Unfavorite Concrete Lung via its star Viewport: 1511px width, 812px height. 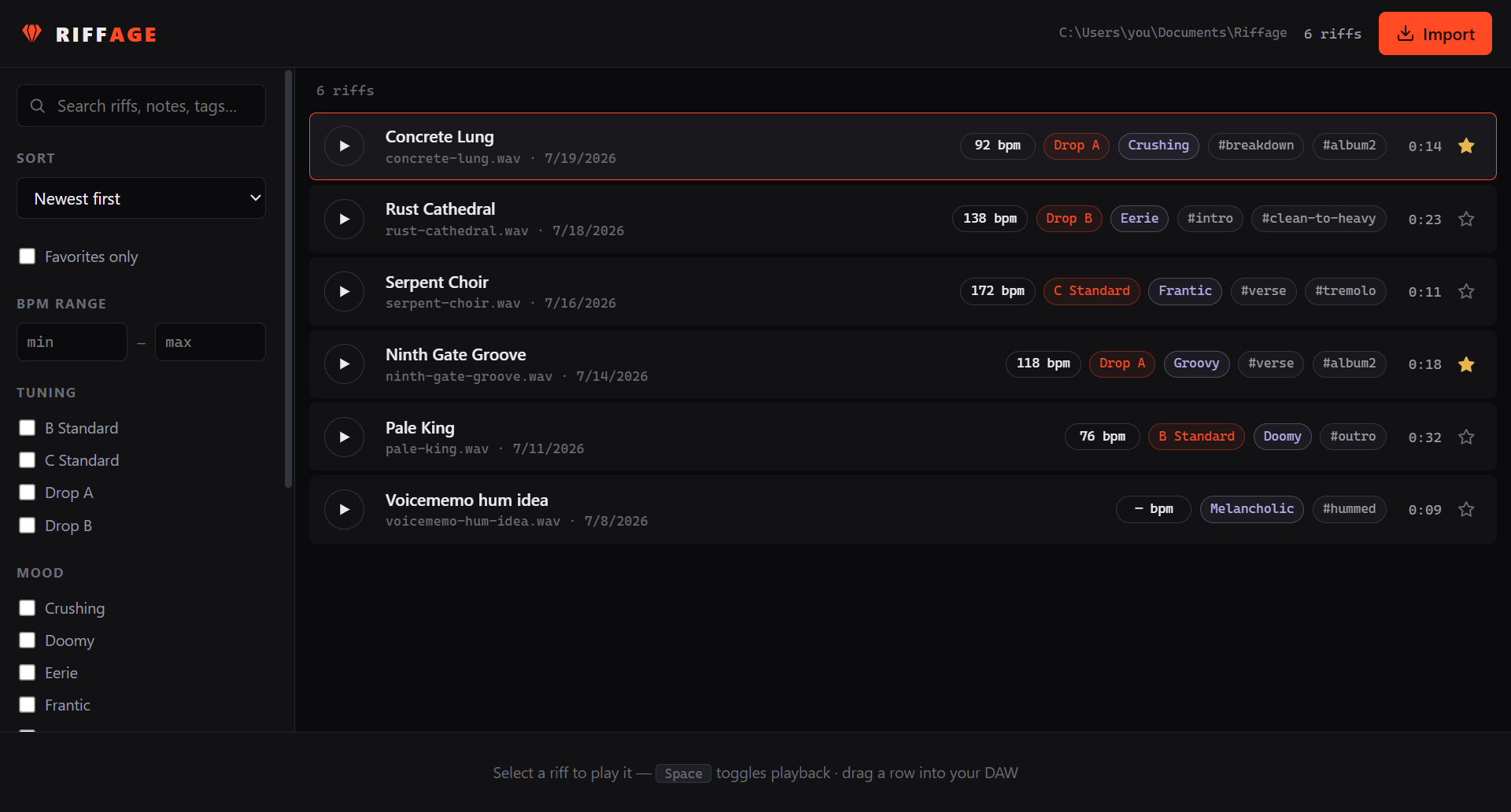point(1466,146)
